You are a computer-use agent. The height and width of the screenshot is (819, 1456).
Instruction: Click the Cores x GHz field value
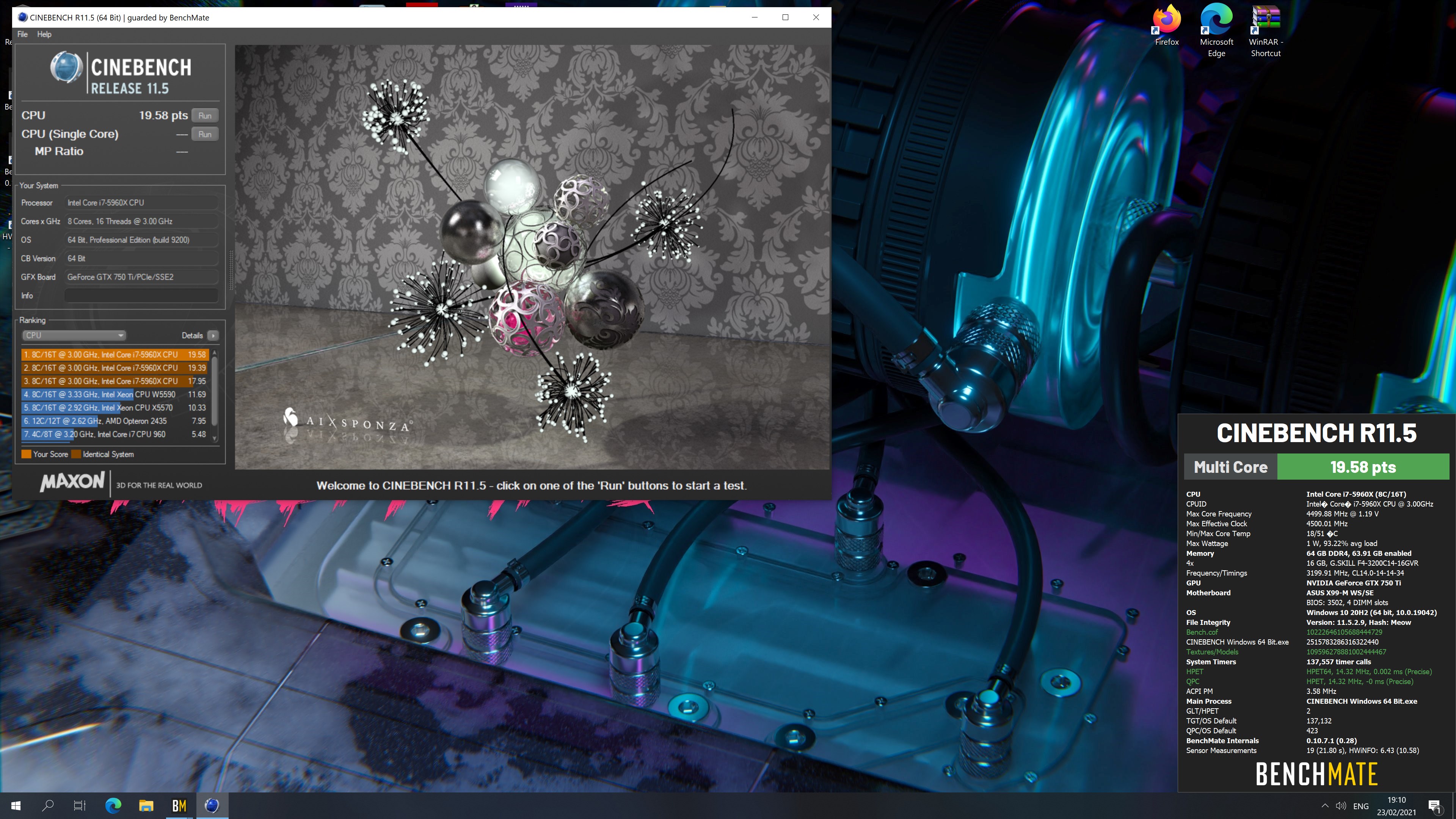tap(141, 221)
